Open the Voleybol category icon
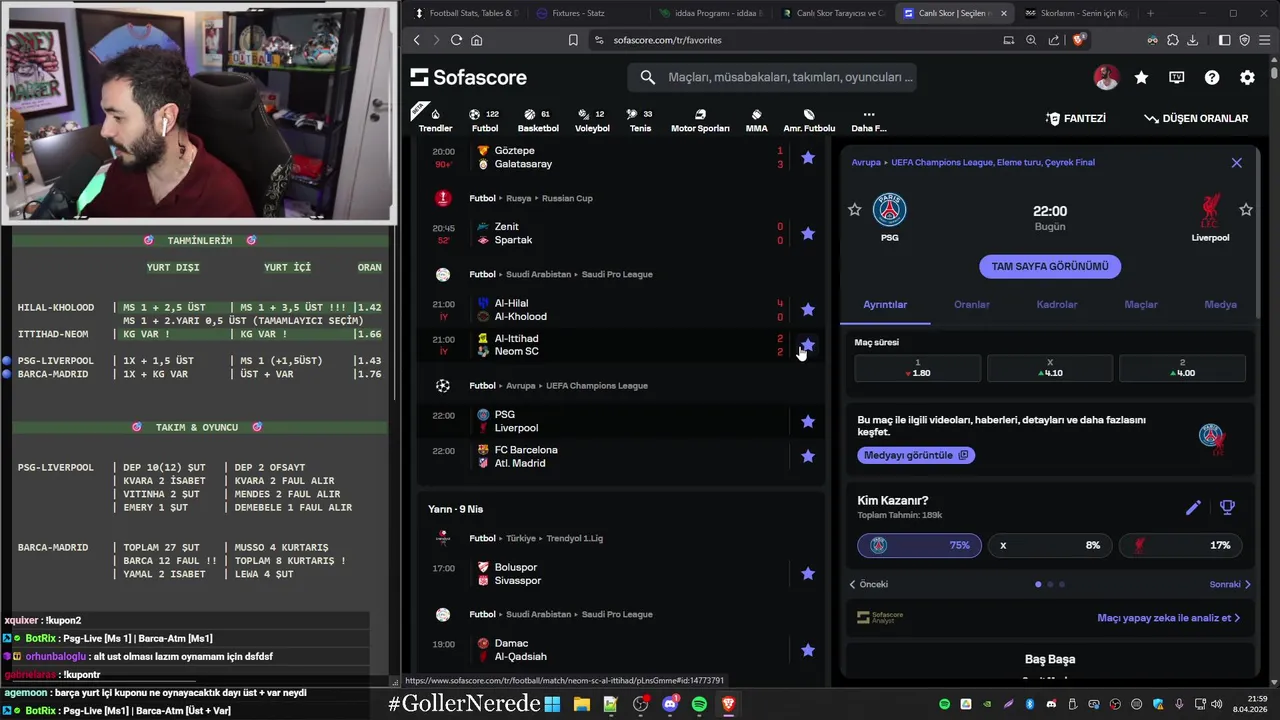 coord(592,120)
